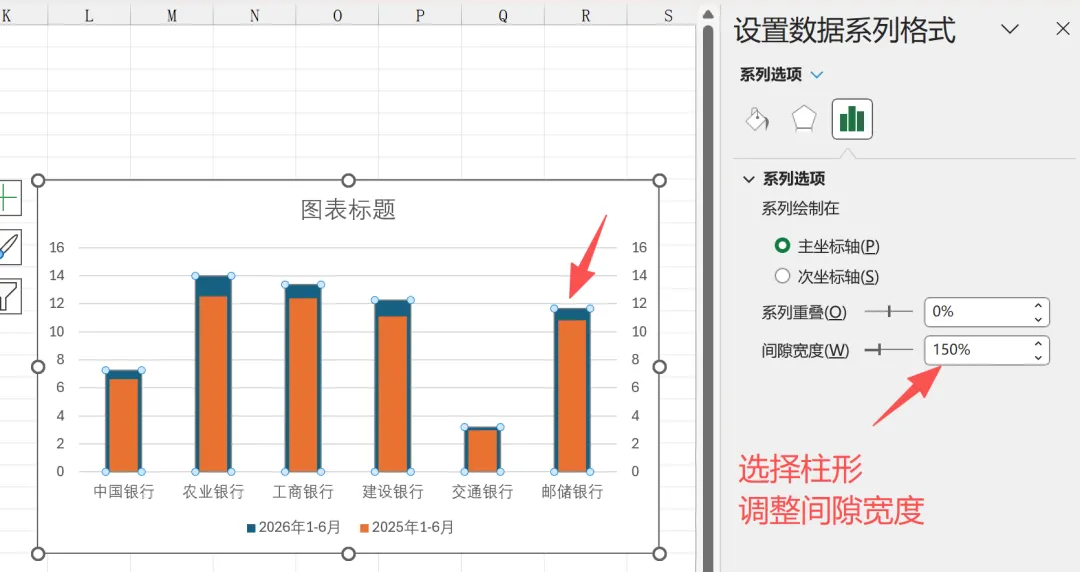
Task: Click the 系列重叠 slider handle
Action: (x=889, y=311)
